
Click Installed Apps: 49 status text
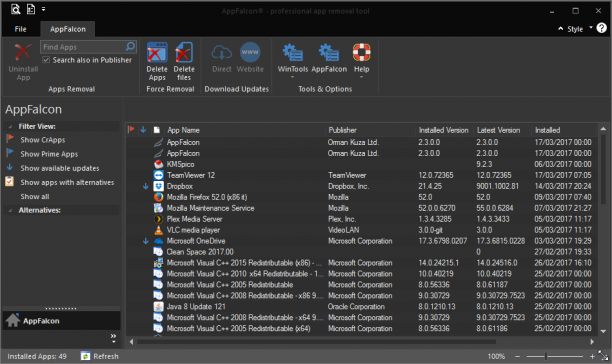37,356
